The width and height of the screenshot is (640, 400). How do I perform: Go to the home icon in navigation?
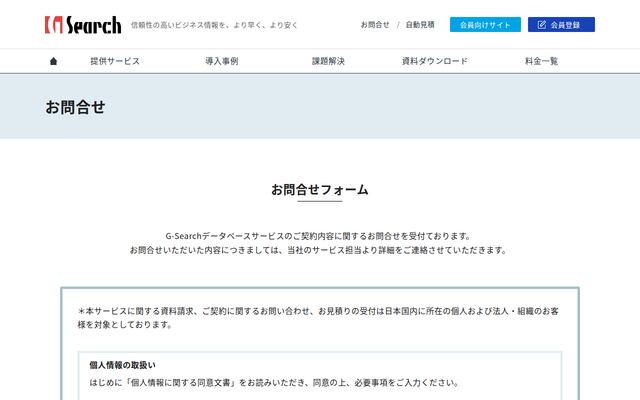point(53,61)
